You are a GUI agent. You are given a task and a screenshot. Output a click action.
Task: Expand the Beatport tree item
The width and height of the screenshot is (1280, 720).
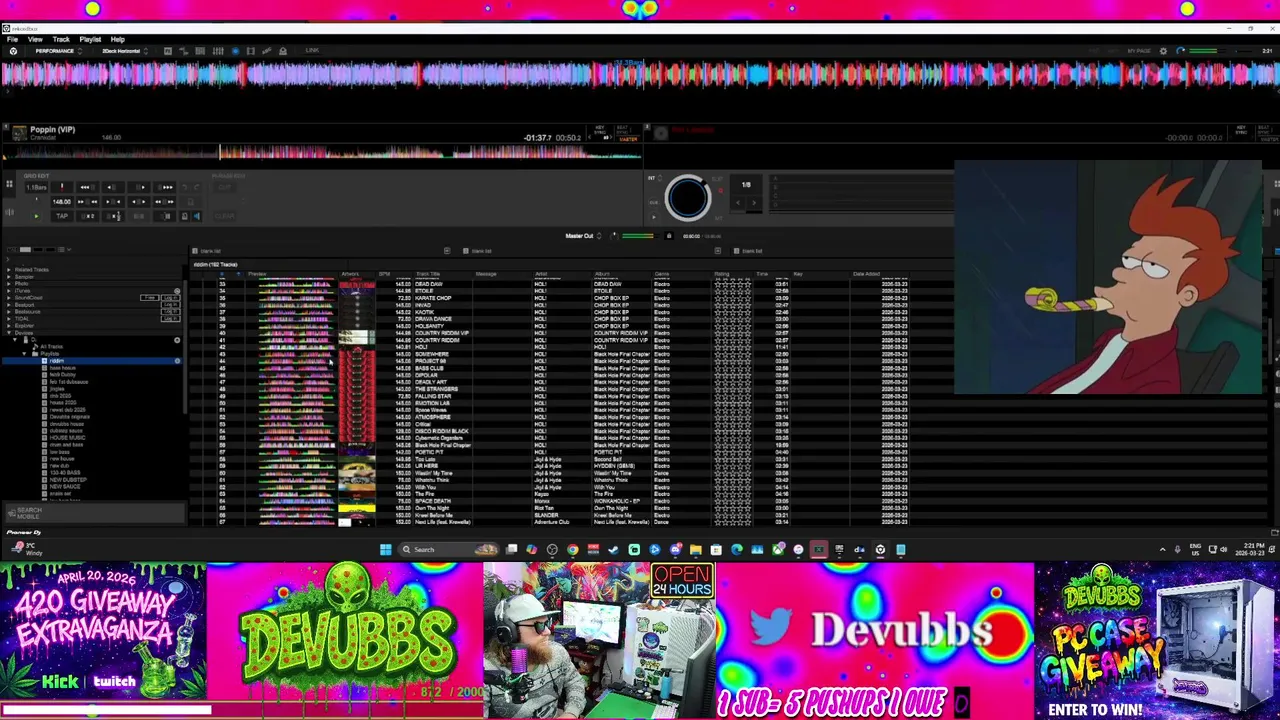[x=9, y=305]
